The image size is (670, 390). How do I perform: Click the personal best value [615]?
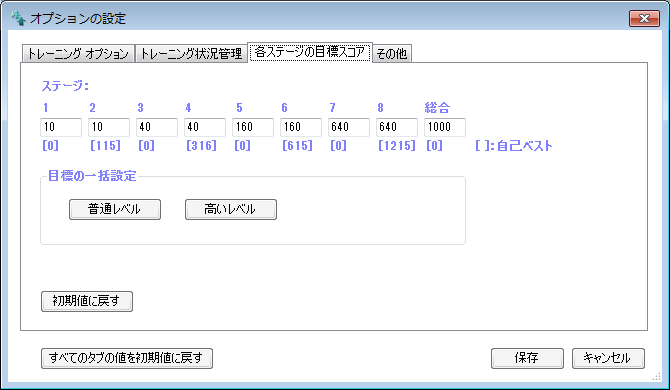pyautogui.click(x=297, y=146)
